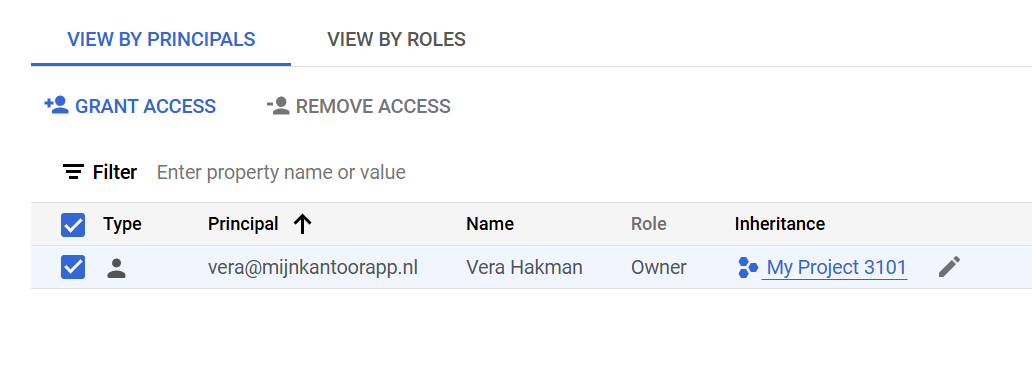
Task: Click the add-person icon for Grant Access
Action: coord(57,105)
